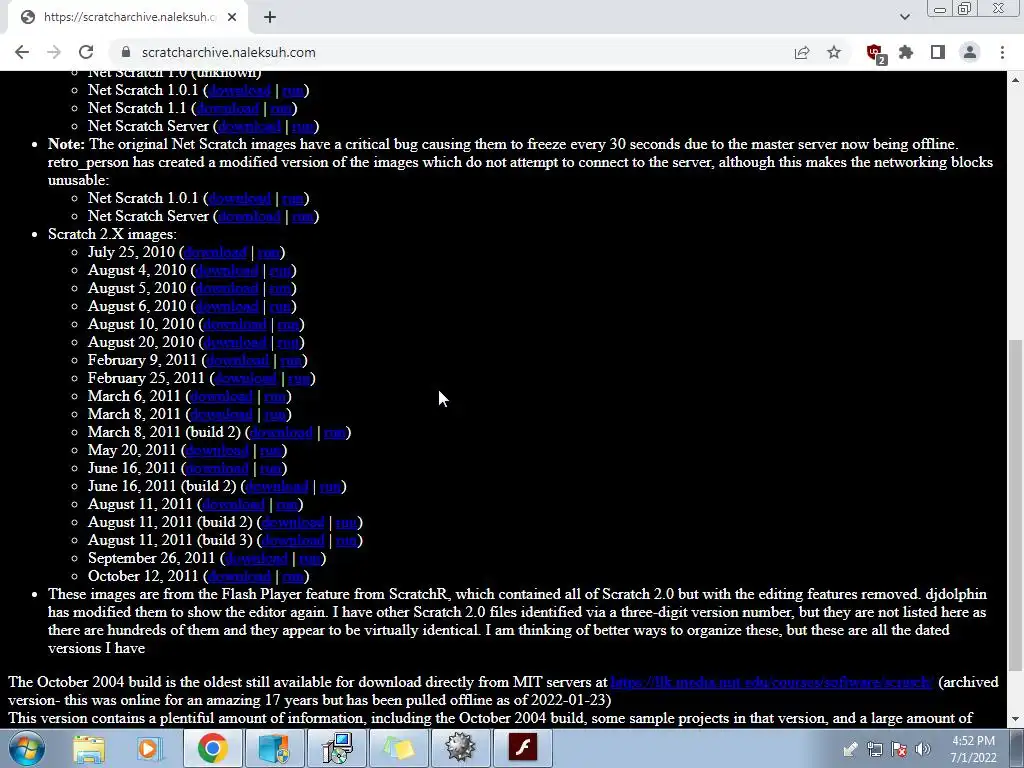Click the lock icon in the address bar
The image size is (1024, 768).
(127, 52)
